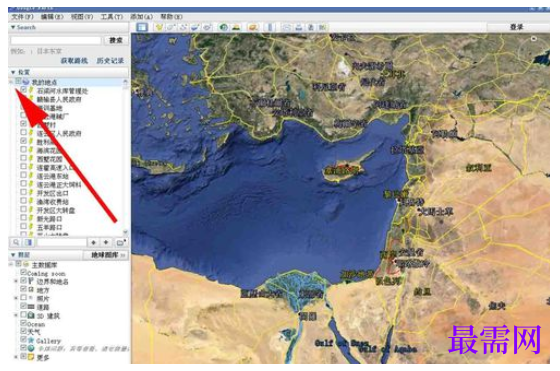Open the 编辑(E) menu
This screenshot has height=371, width=560.
coord(52,17)
